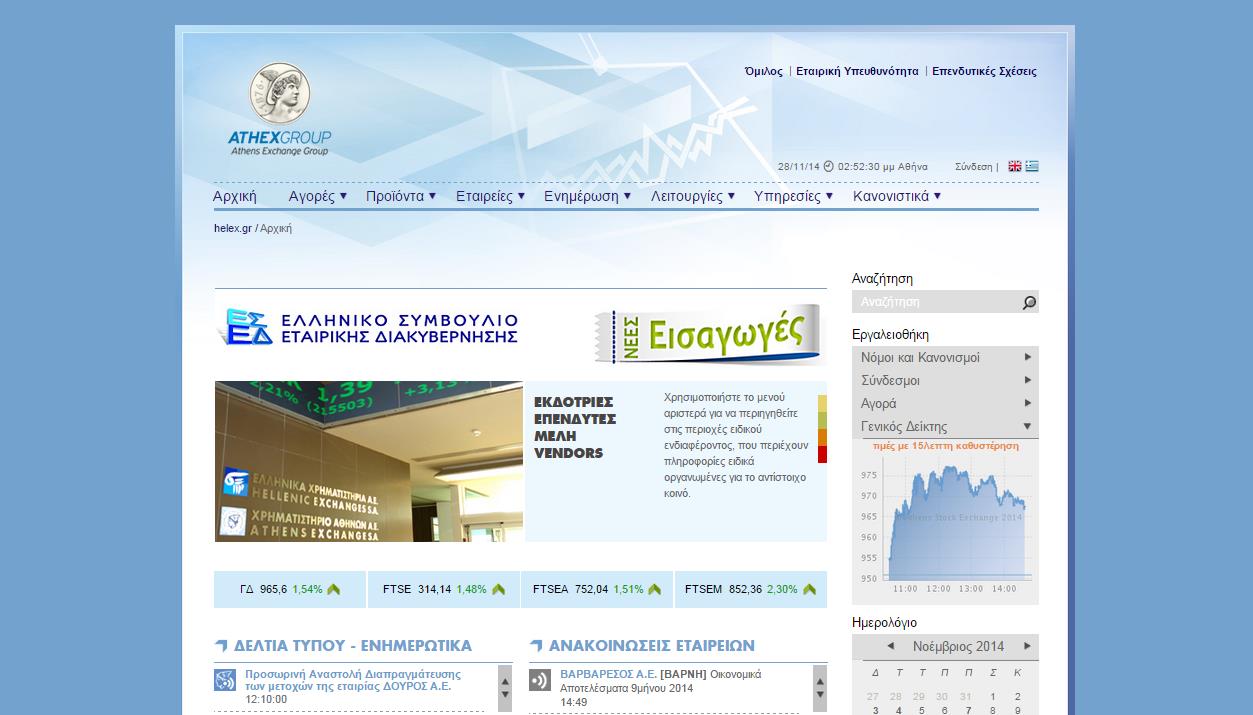1253x715 pixels.
Task: Open ΒΑΡΒΑΡΕΣΟΣ Α.Ε. financial results announcement
Action: click(x=659, y=681)
